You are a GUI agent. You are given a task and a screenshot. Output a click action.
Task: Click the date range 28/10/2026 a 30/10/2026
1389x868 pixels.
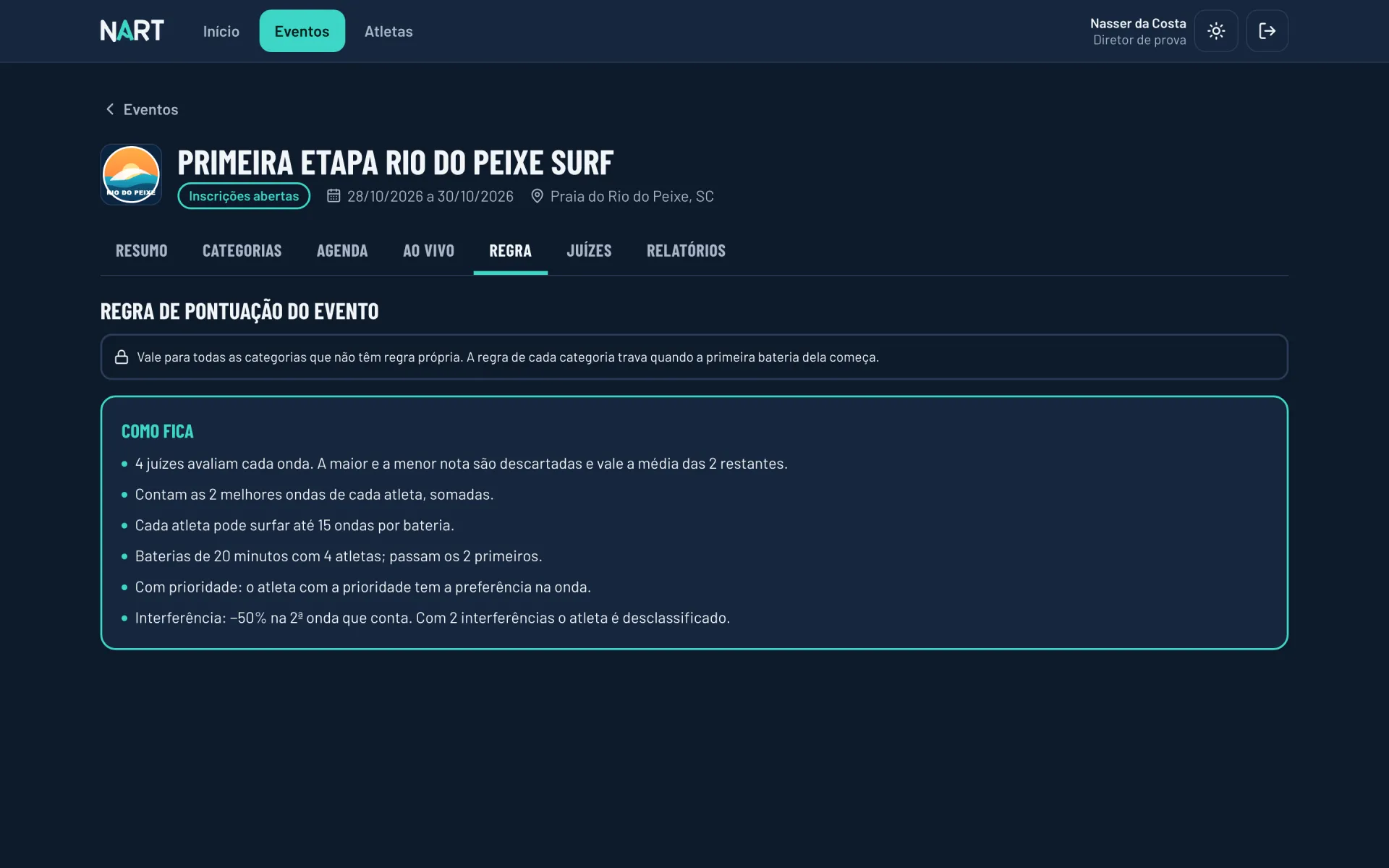coord(430,196)
